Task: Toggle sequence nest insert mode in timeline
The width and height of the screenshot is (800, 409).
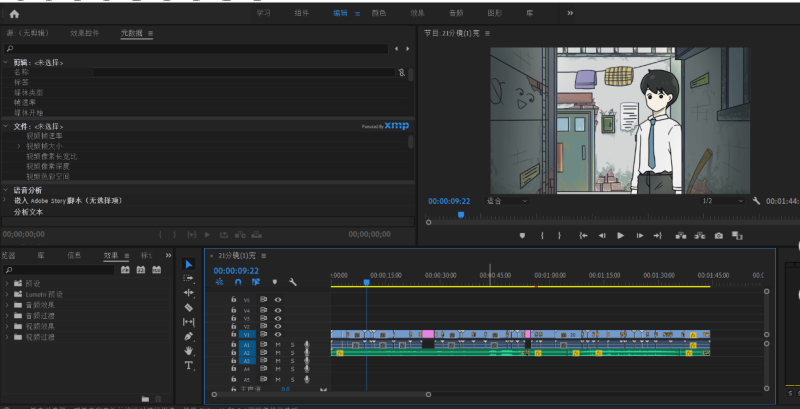Action: pyautogui.click(x=219, y=282)
